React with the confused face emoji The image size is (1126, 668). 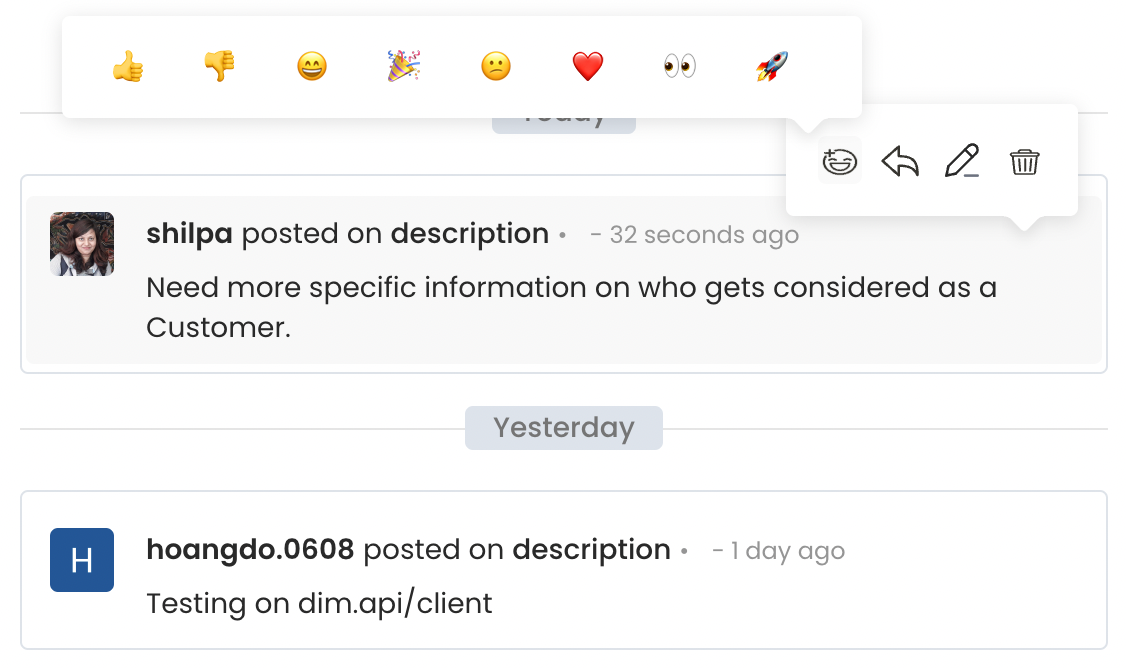click(496, 66)
